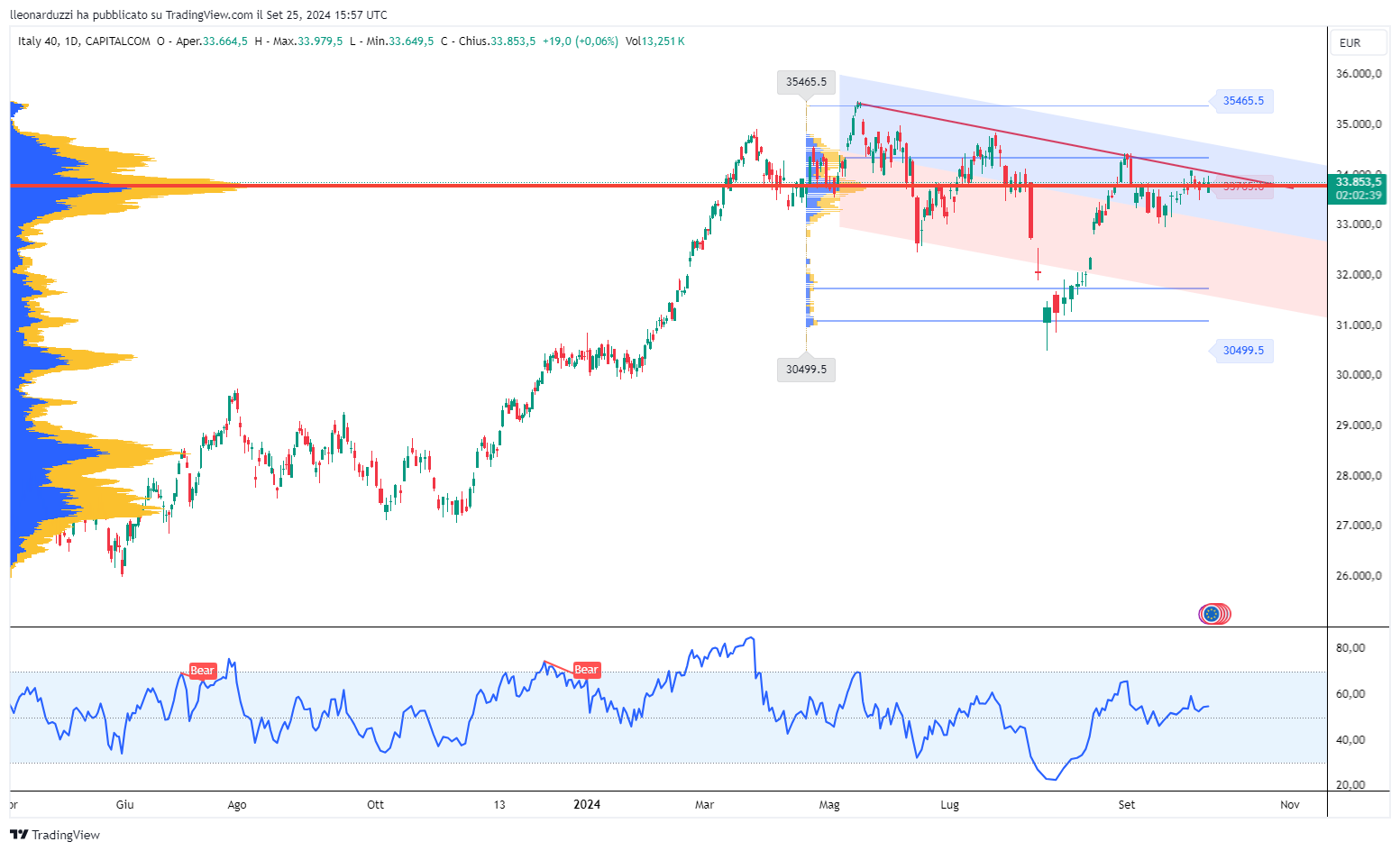
Task: Click the 33.000,0 price axis label
Action: (1359, 224)
